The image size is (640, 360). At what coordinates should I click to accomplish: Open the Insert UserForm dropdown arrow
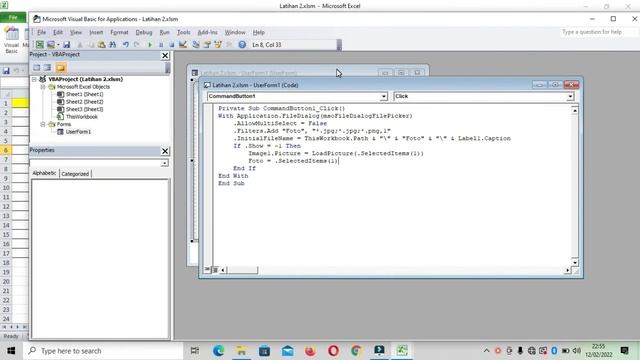tap(58, 44)
